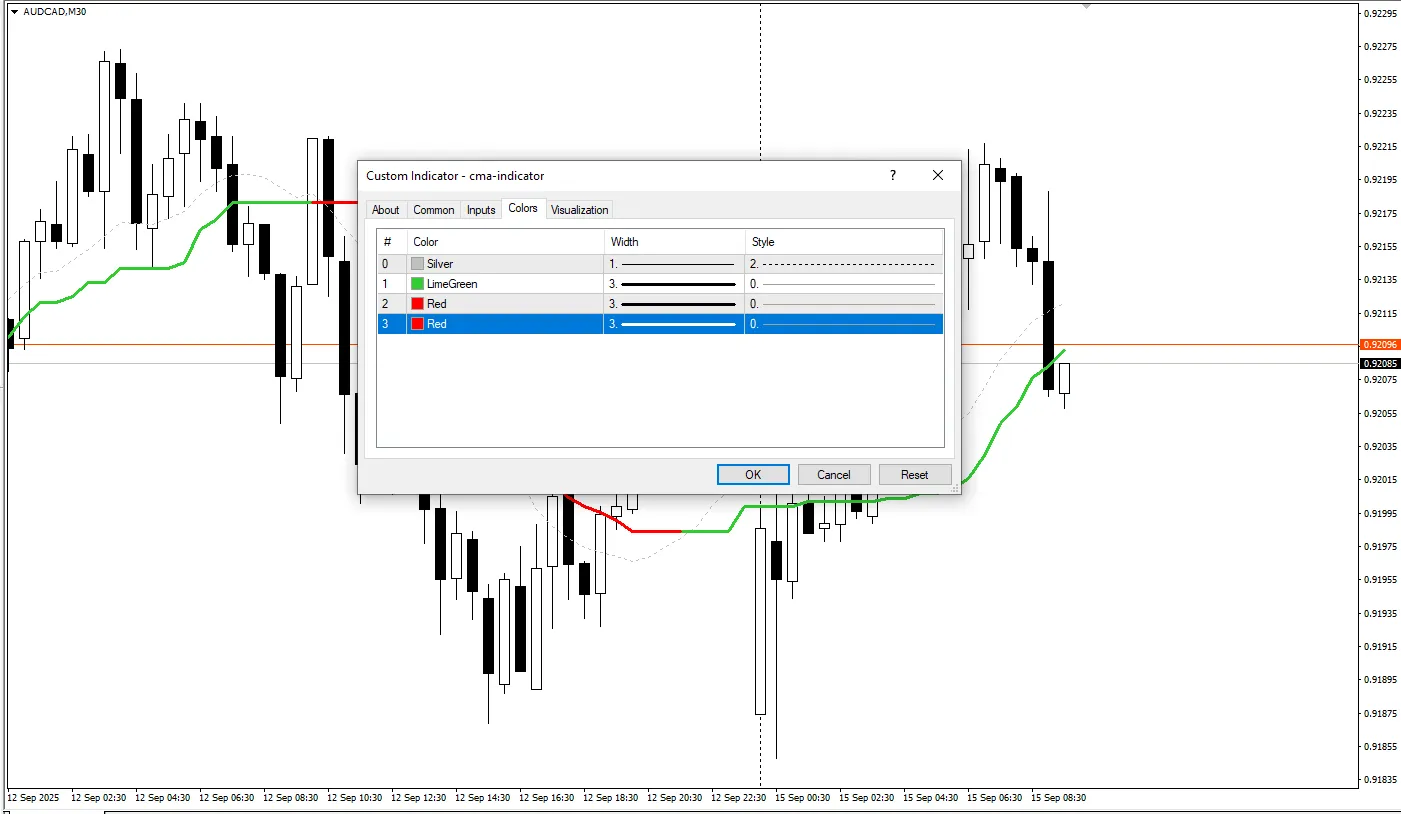This screenshot has height=814, width=1401.
Task: Open the style setting for row 2
Action: pyautogui.click(x=844, y=304)
